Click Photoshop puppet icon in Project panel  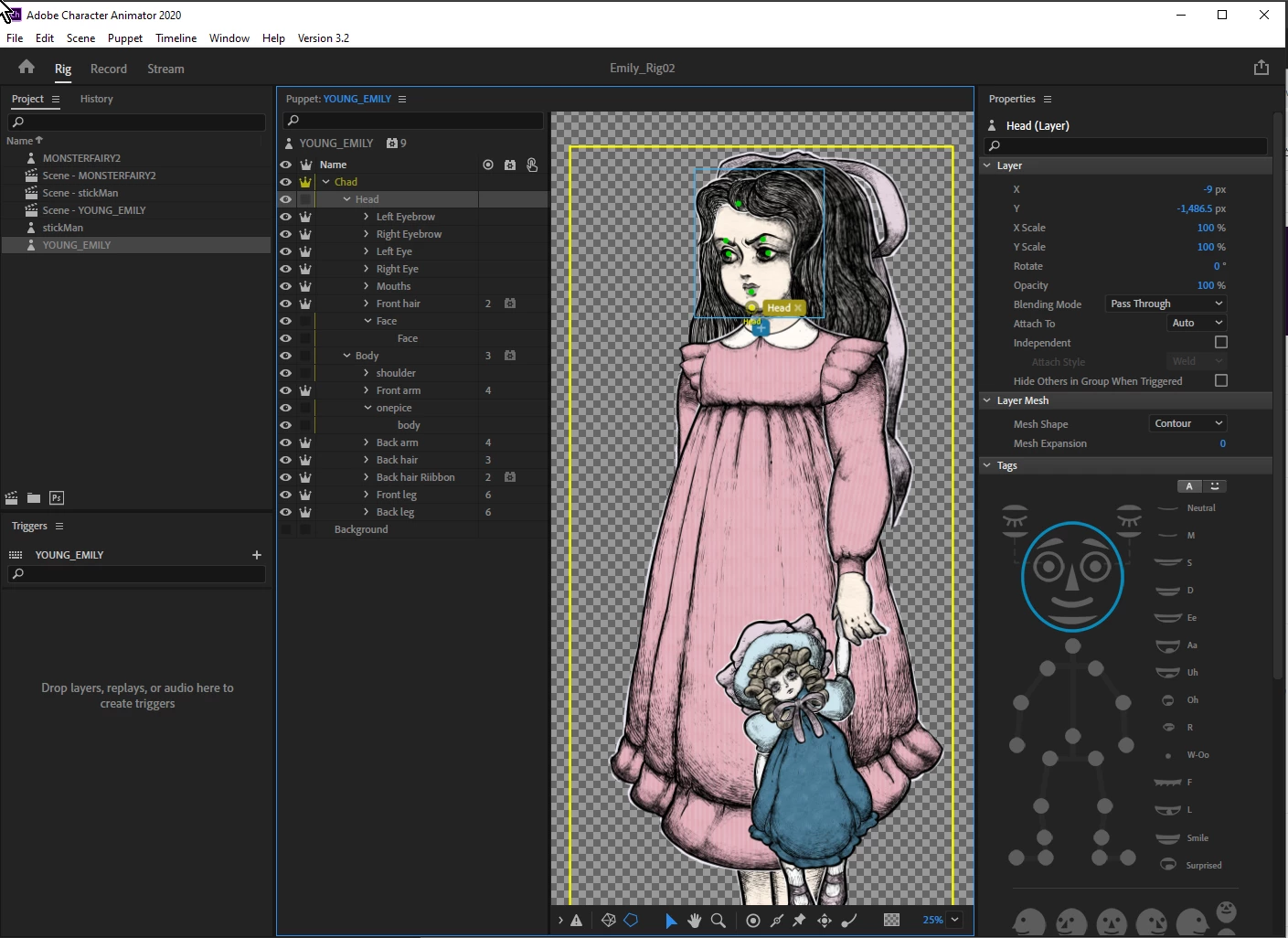57,498
